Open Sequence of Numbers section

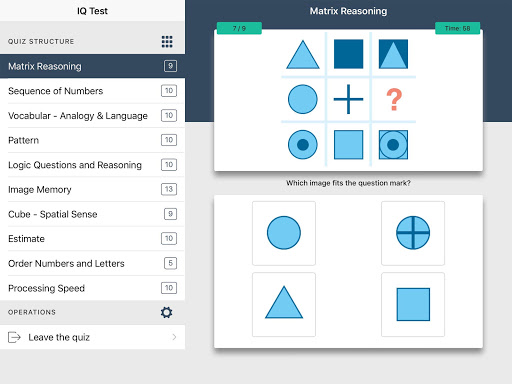(92, 91)
